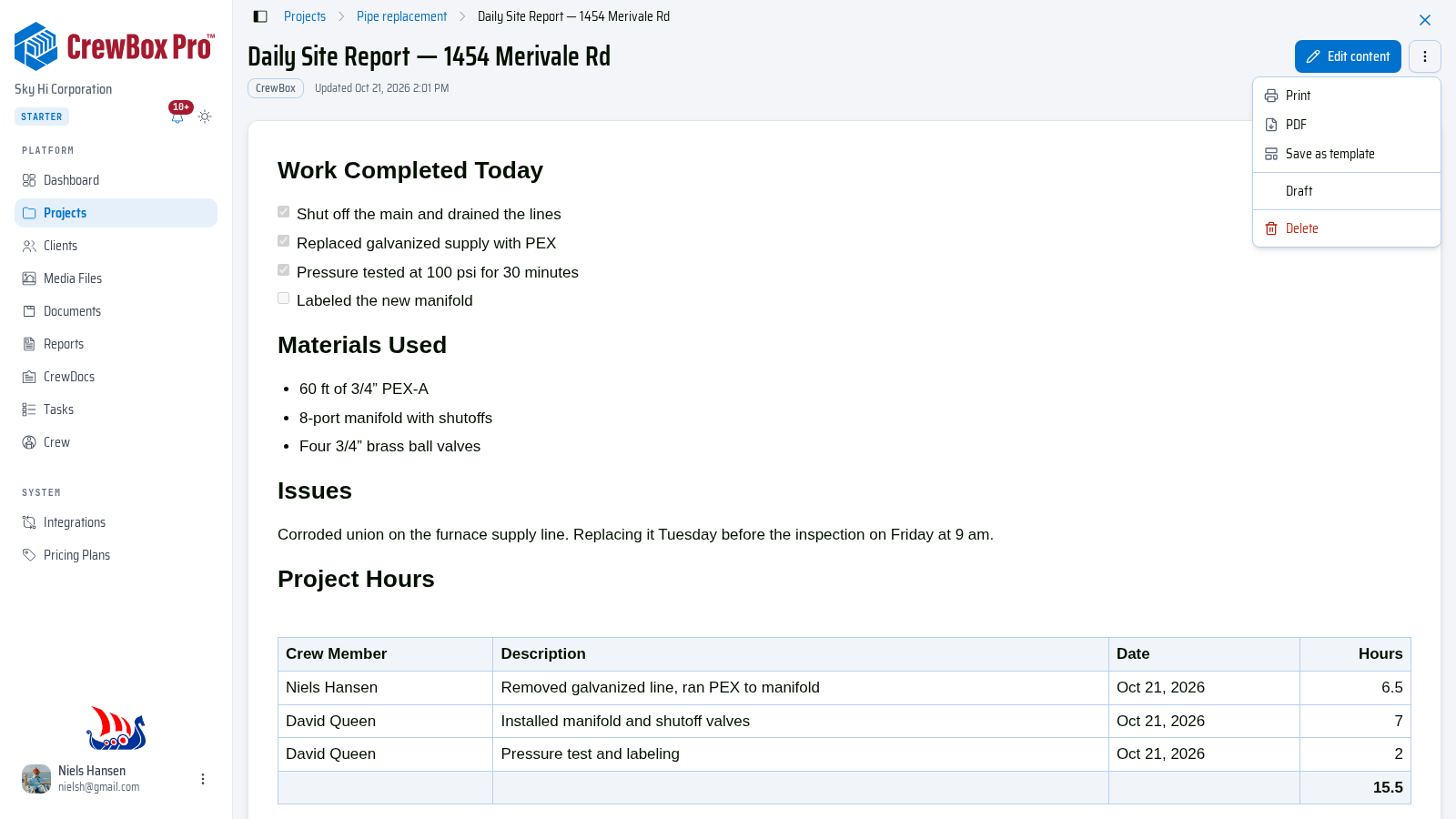
Task: Toggle 'Shut off the main' checkbox
Action: coord(283,212)
